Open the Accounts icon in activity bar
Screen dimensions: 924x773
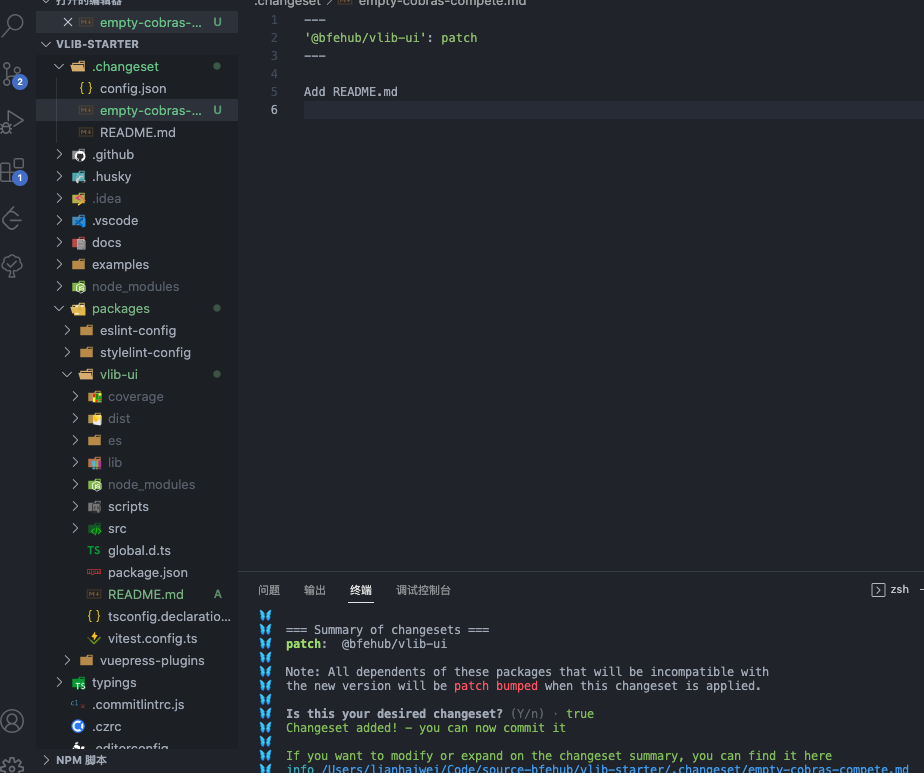[x=12, y=721]
